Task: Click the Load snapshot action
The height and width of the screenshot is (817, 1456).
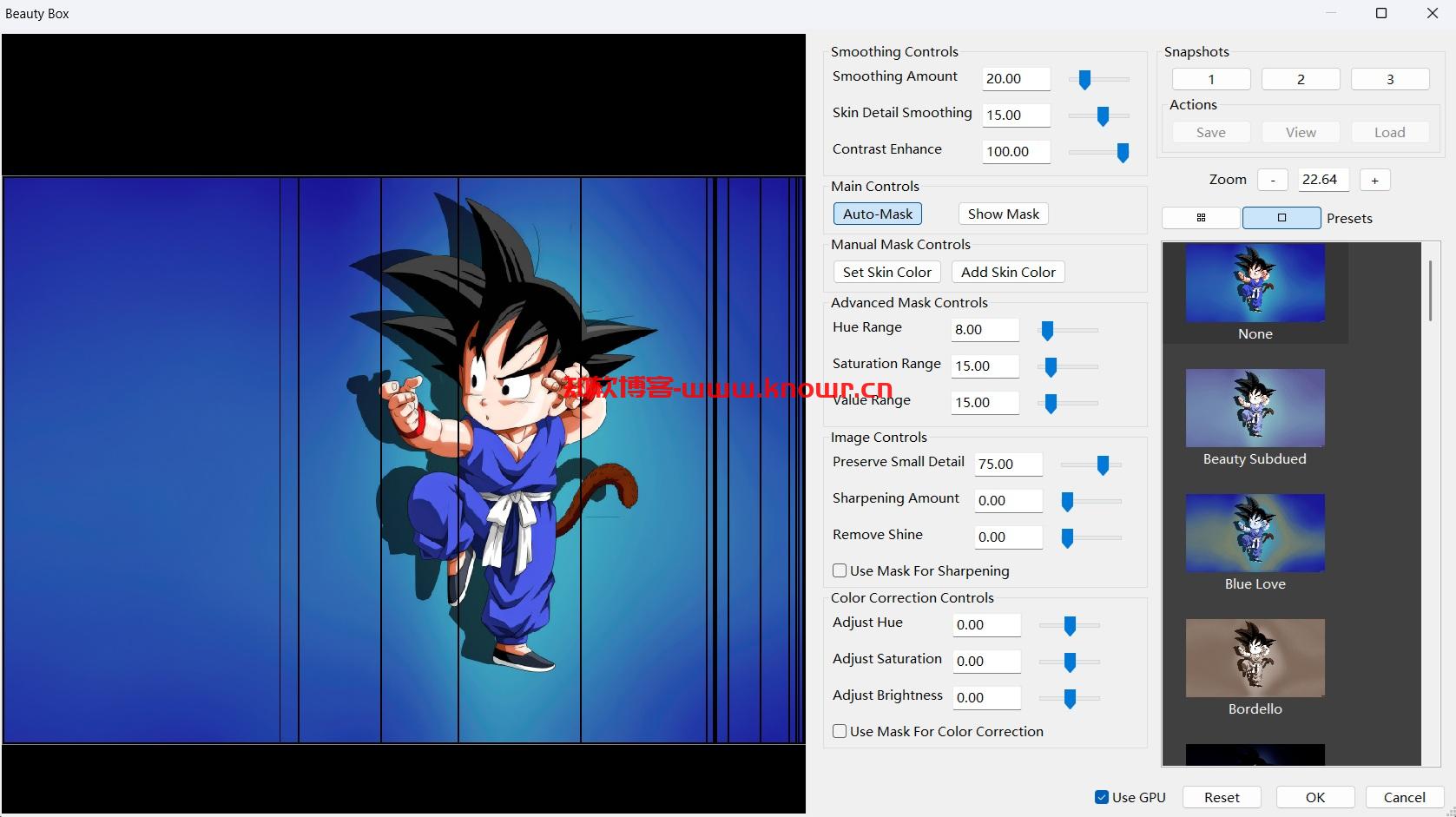Action: point(1390,132)
